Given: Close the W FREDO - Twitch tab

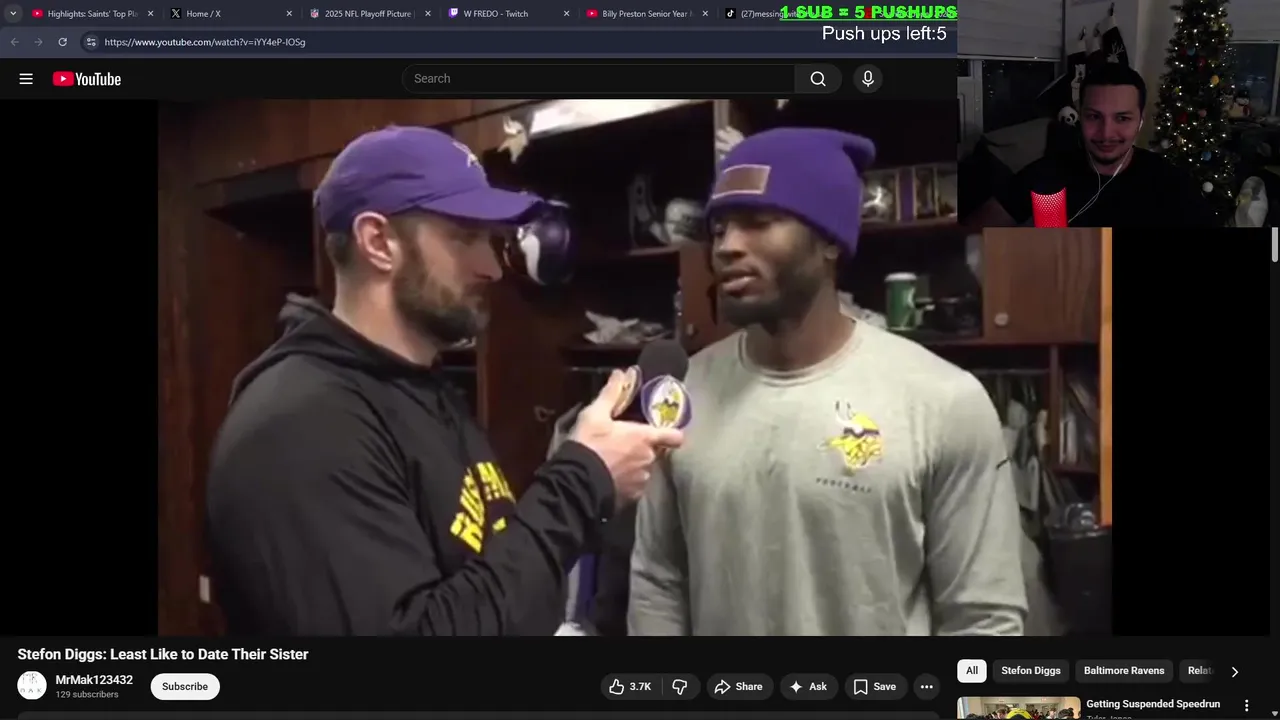Looking at the screenshot, I should (566, 14).
